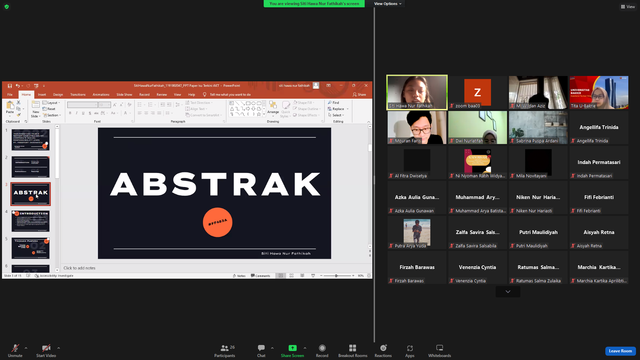
Task: Click the Find magnifier in Editing group
Action: click(x=330, y=102)
